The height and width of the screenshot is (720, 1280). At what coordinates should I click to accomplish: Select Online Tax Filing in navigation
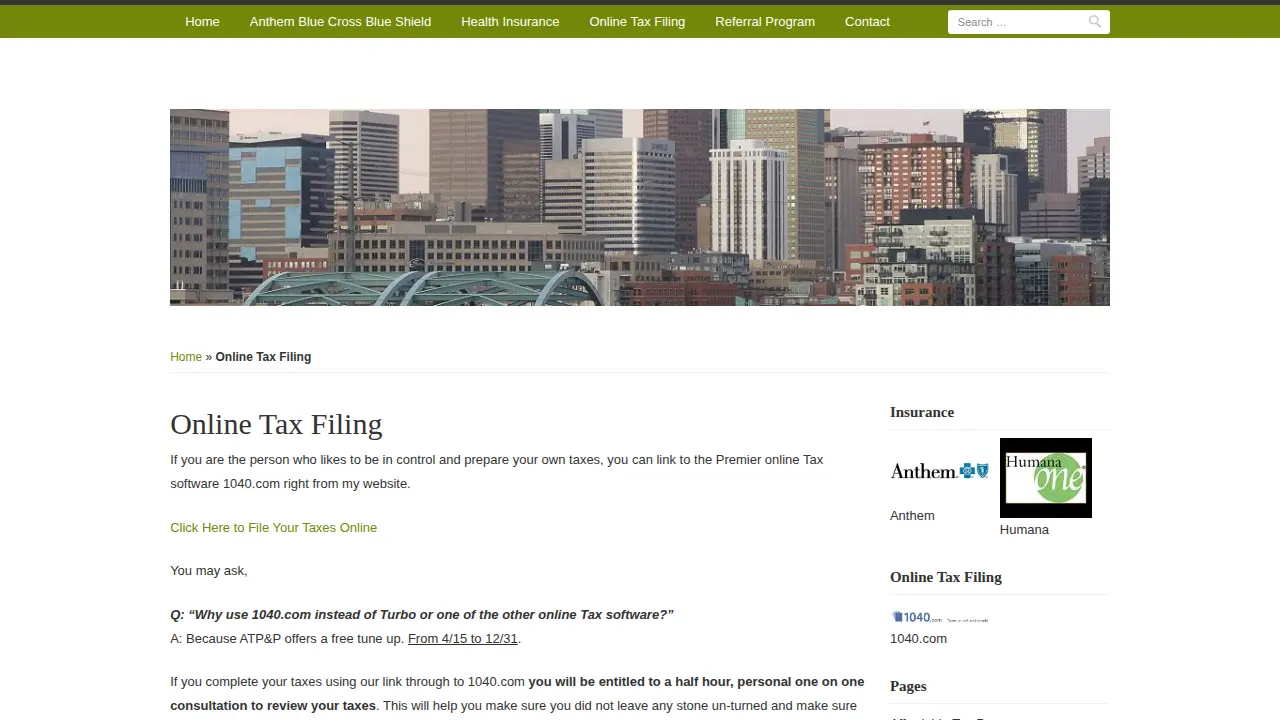[637, 22]
